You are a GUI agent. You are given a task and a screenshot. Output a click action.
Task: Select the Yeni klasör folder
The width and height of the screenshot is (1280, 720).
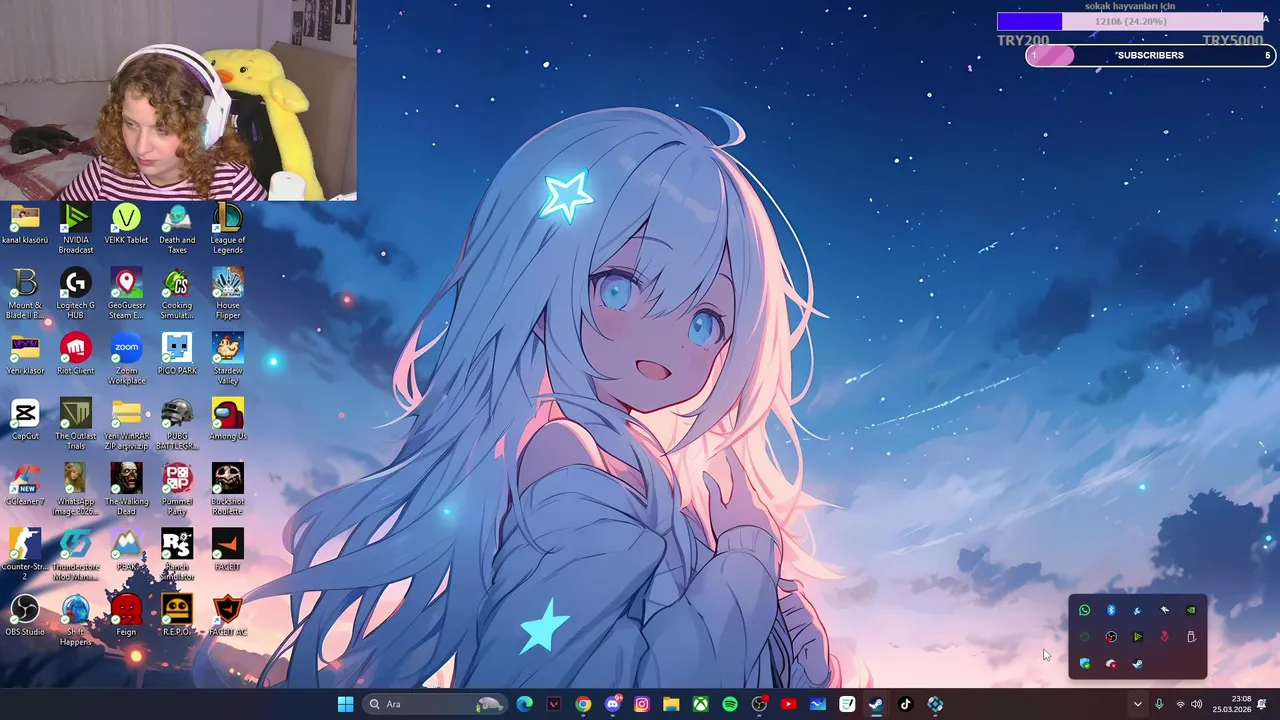[x=25, y=355]
